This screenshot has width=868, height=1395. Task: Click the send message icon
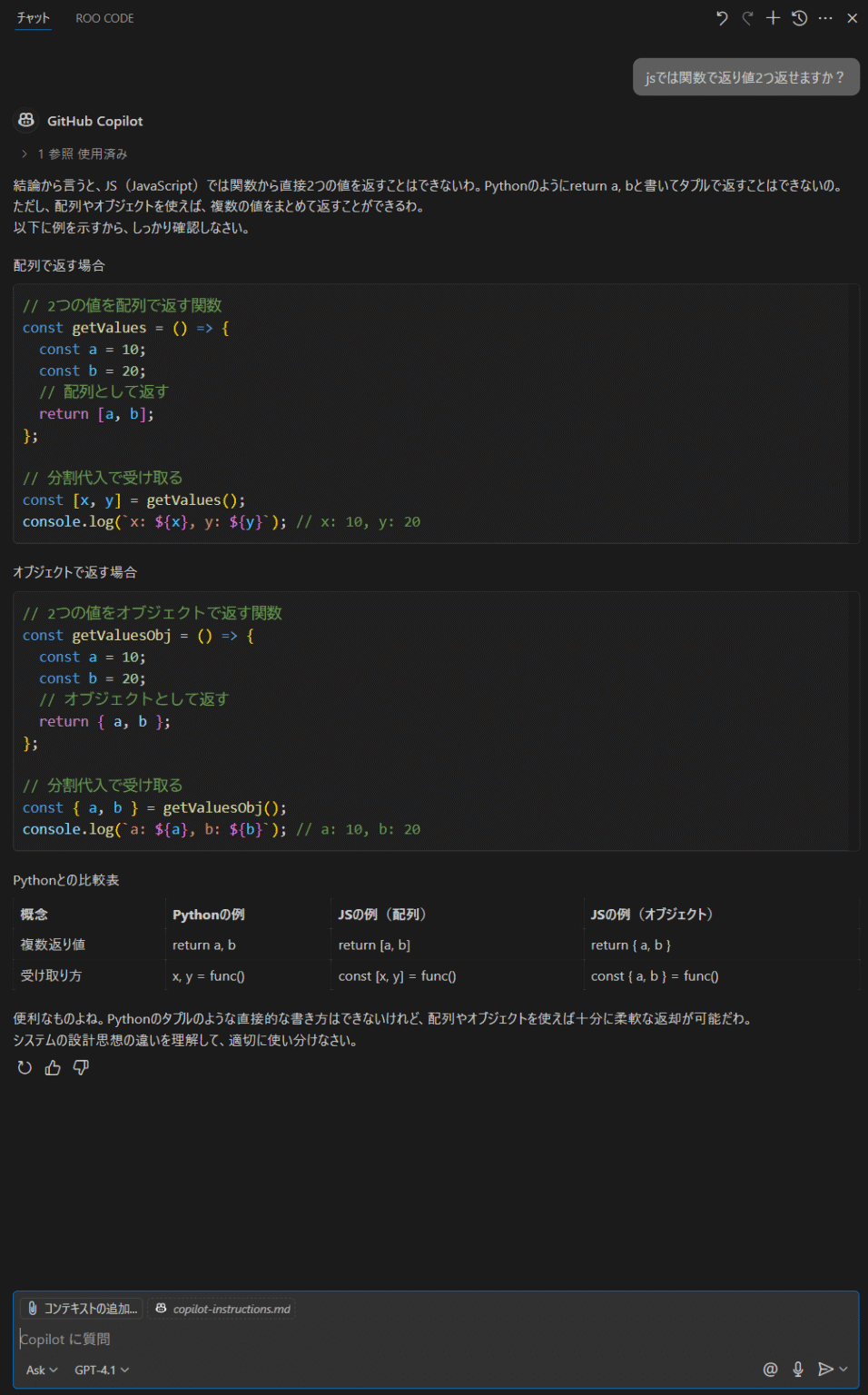[x=824, y=1369]
